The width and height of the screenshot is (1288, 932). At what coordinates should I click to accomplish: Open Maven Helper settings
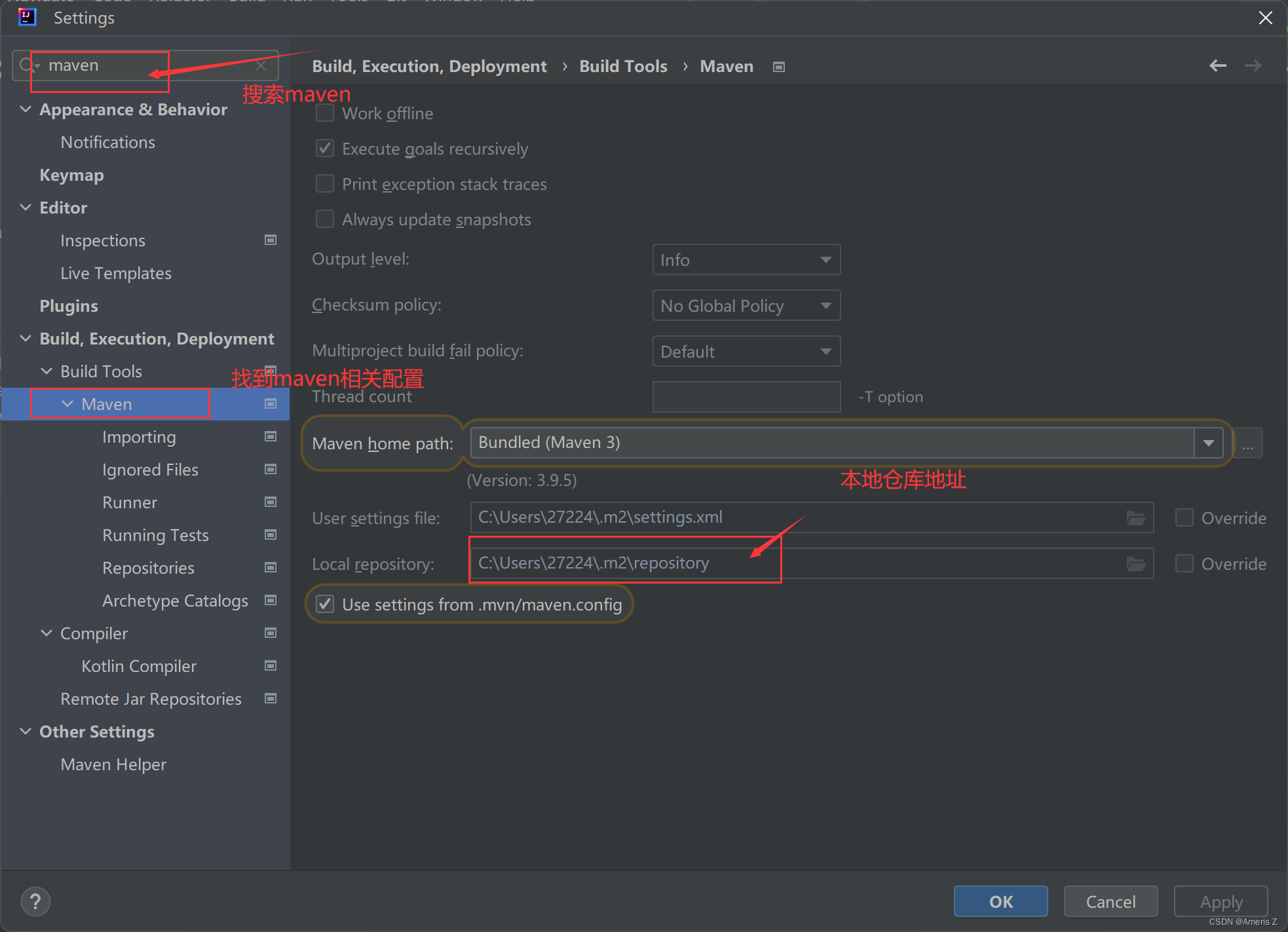pyautogui.click(x=113, y=764)
